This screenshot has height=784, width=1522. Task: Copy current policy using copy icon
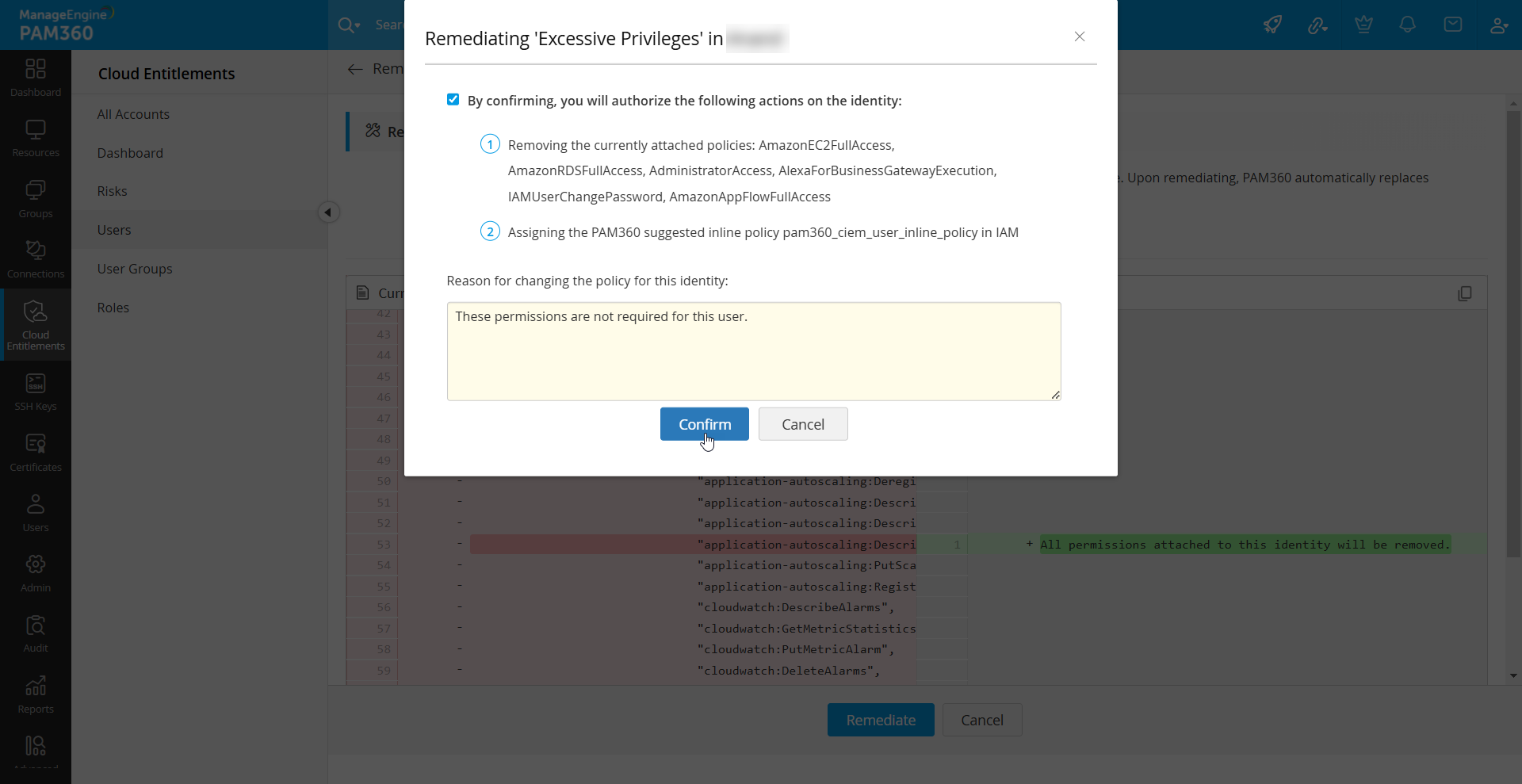point(1465,293)
